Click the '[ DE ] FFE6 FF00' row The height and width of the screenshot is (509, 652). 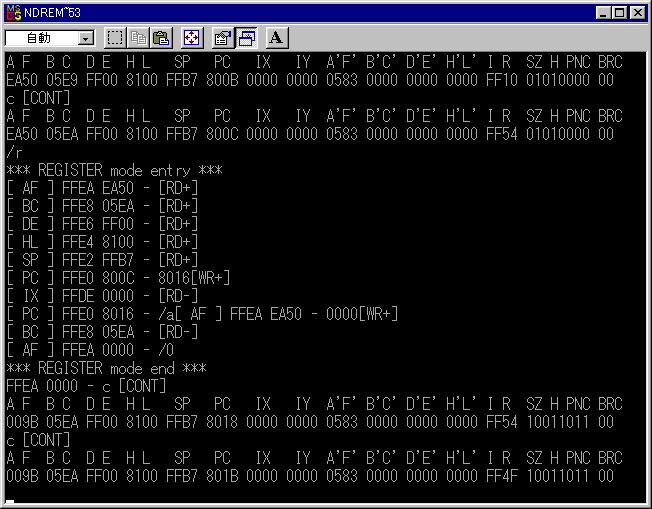tap(102, 224)
